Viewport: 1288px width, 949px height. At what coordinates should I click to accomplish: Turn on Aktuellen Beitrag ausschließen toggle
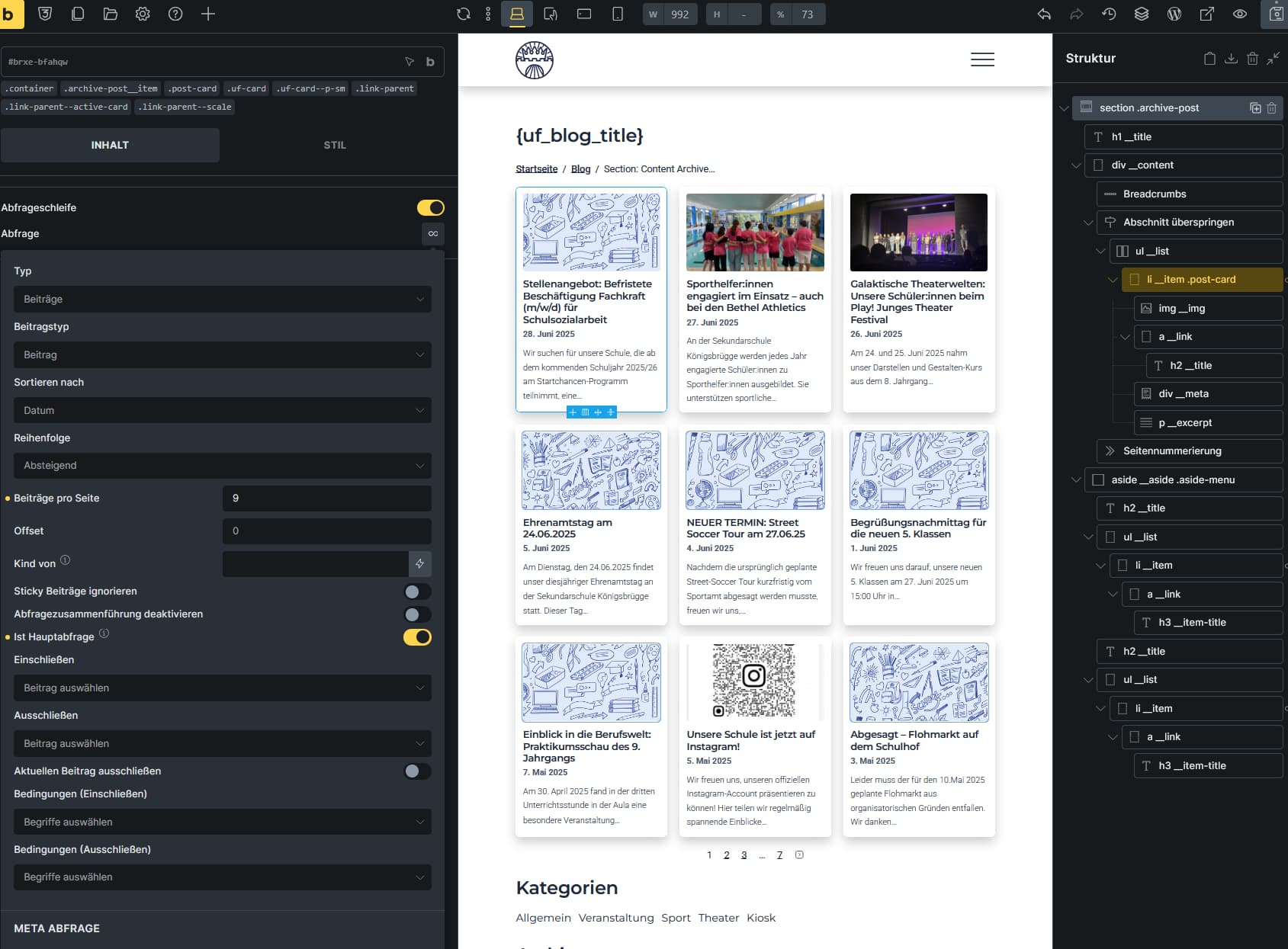(417, 771)
